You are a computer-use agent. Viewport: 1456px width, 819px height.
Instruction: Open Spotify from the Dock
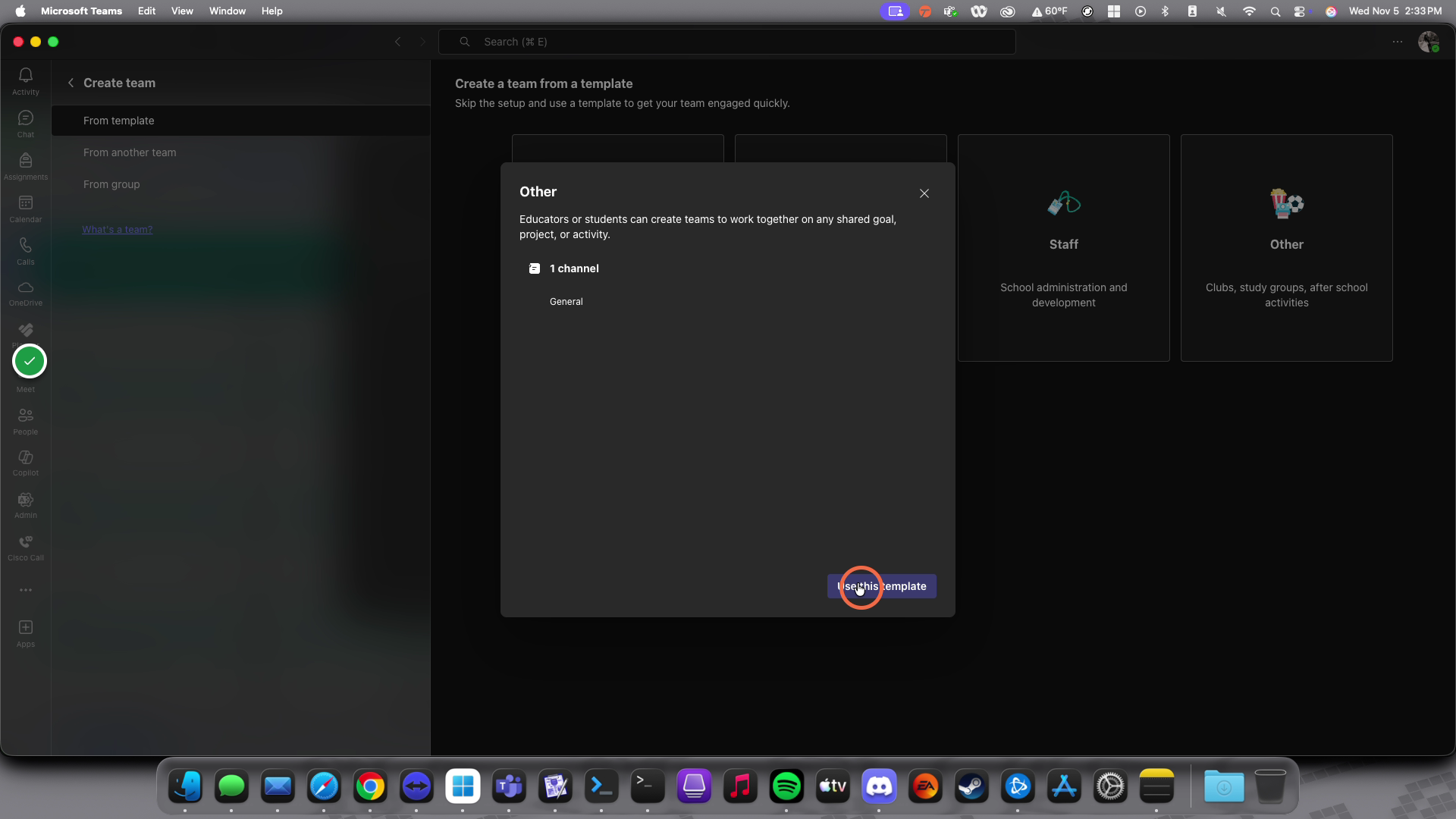(x=786, y=786)
